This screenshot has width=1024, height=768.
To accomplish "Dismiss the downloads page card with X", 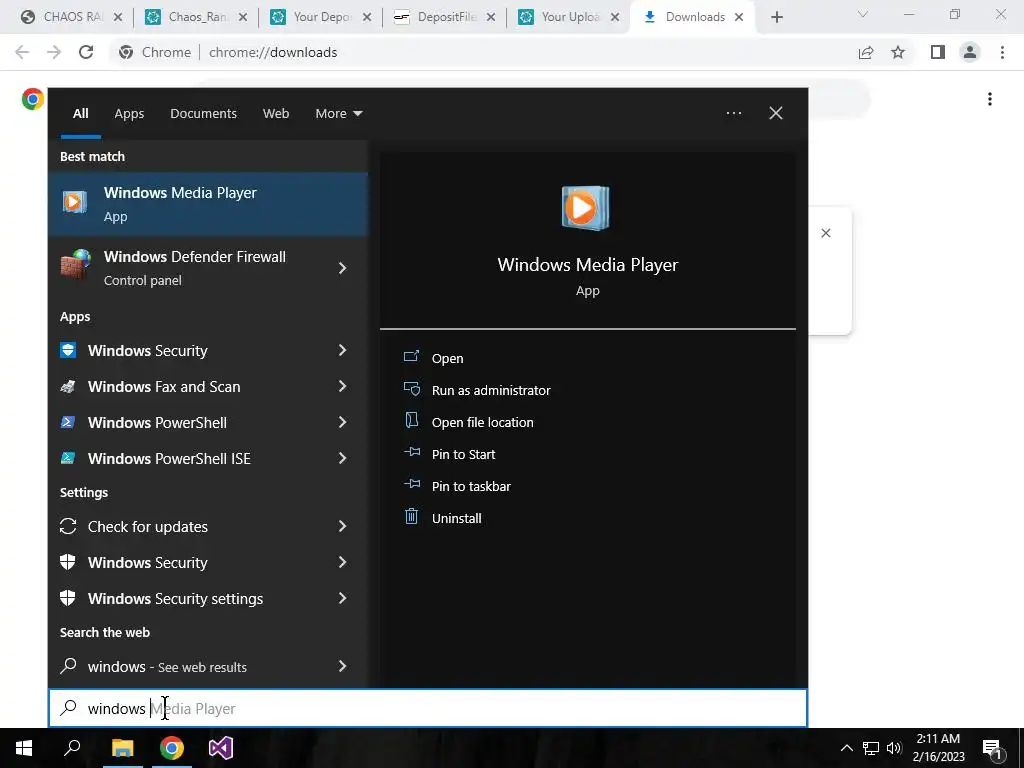I will tap(825, 233).
